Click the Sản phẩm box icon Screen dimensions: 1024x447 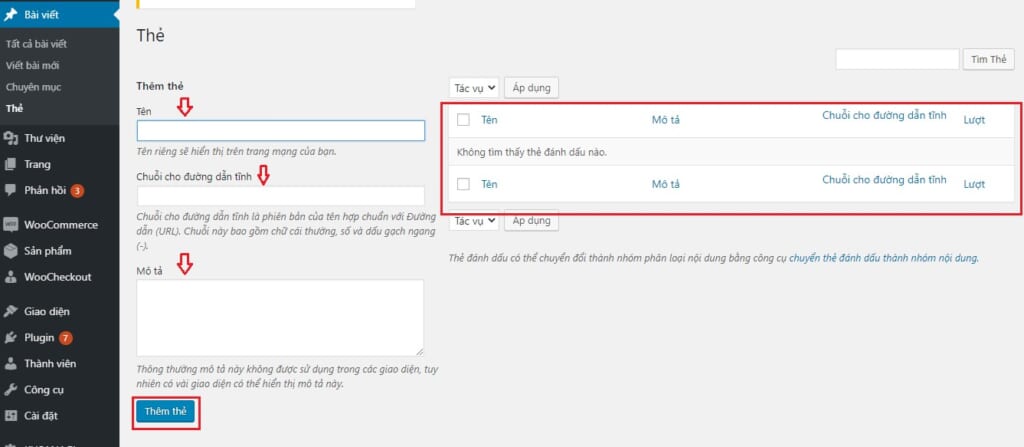10,251
